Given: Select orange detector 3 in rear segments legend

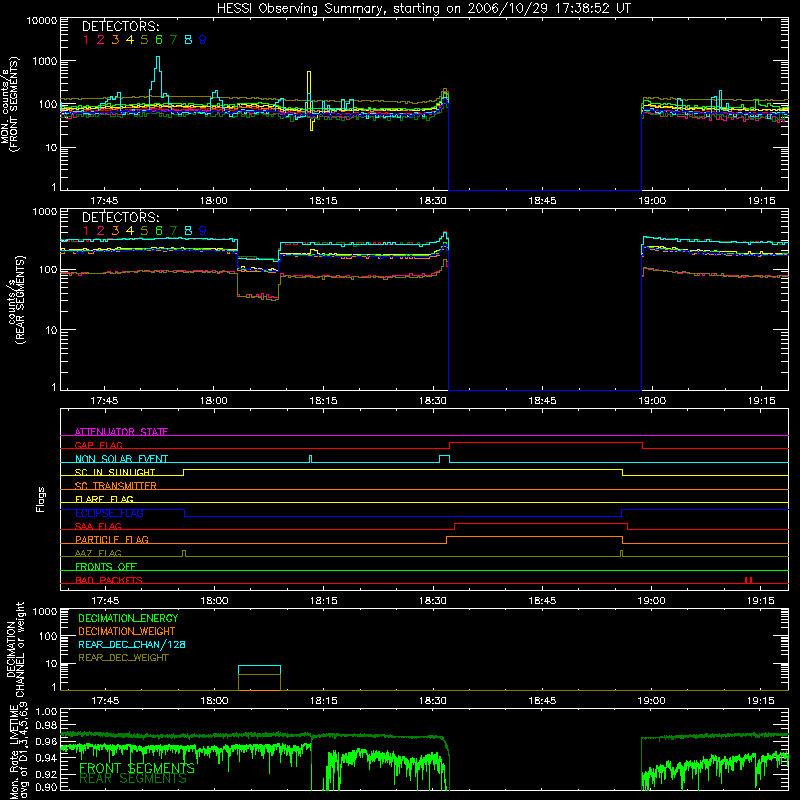Looking at the screenshot, I should pyautogui.click(x=115, y=231).
